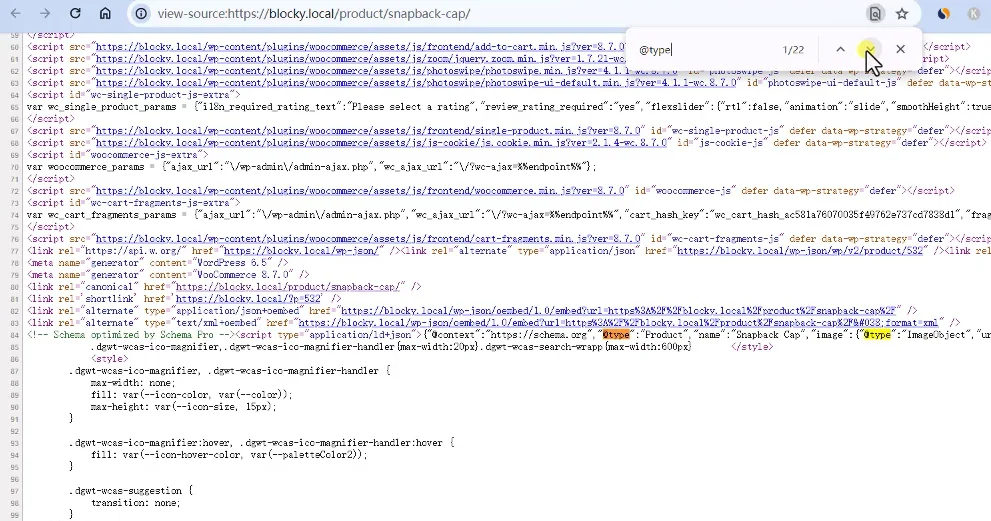Image resolution: width=991 pixels, height=521 pixels.
Task: Click script id 'wc-single-product-js-extra' line
Action: click(x=133, y=95)
